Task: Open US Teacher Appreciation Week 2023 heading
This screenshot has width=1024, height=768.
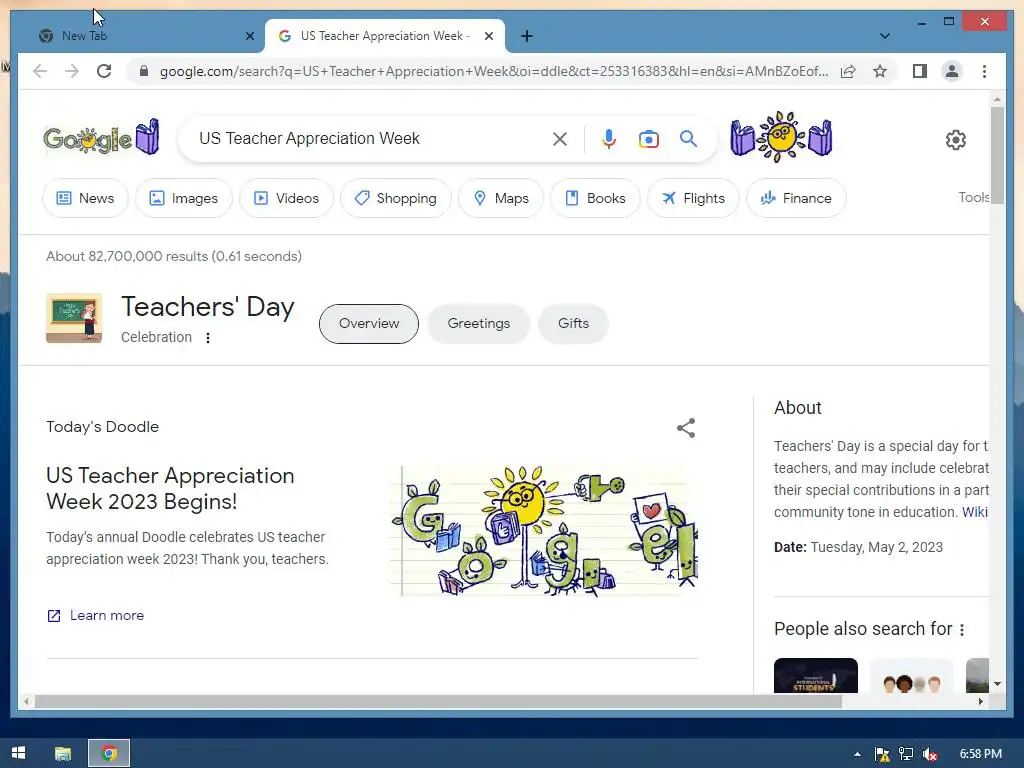Action: [170, 488]
